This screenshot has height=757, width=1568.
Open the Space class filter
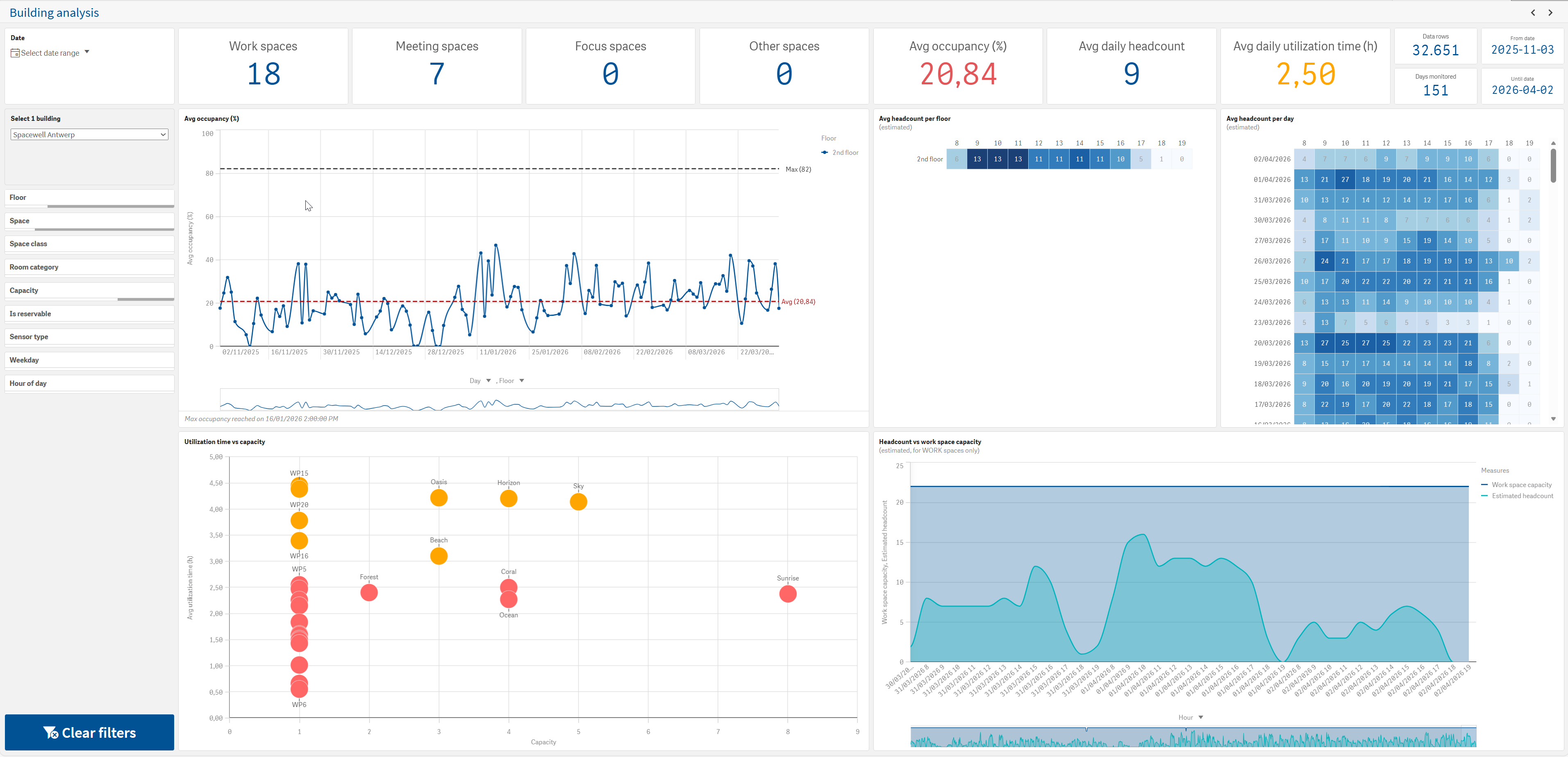pos(89,244)
